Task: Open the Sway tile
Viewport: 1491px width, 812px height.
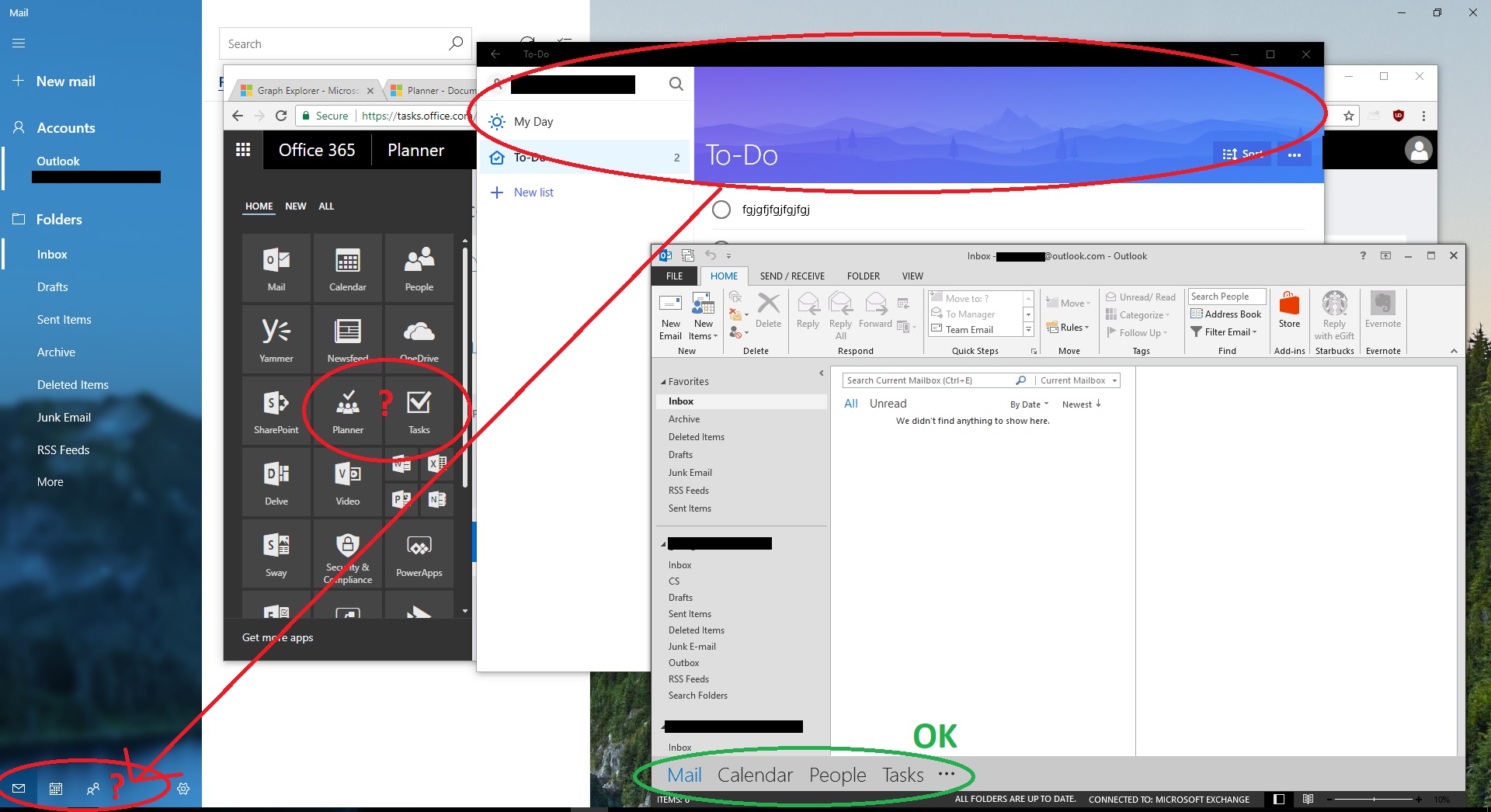Action: [x=276, y=553]
